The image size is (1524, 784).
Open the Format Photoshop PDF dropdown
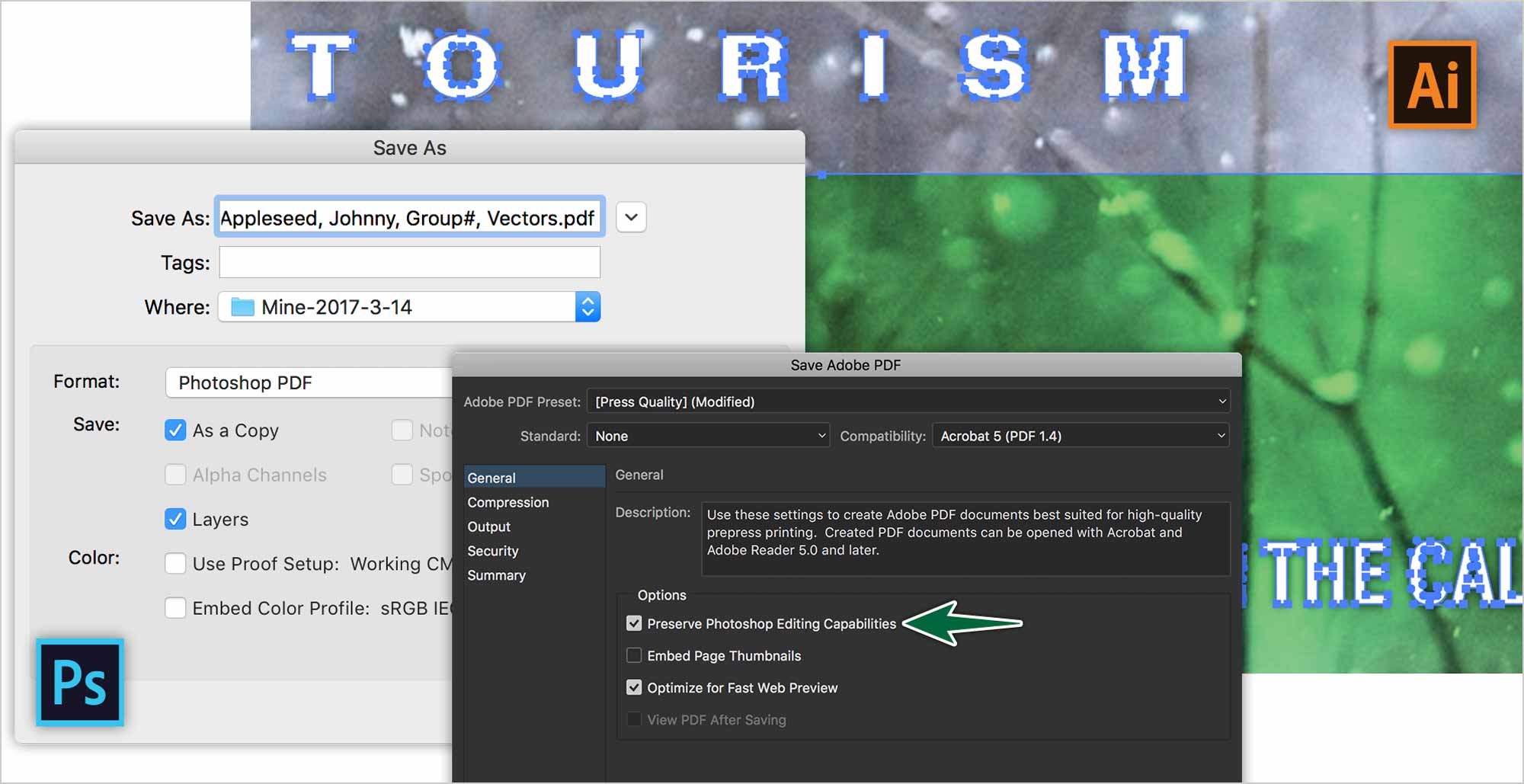point(309,382)
